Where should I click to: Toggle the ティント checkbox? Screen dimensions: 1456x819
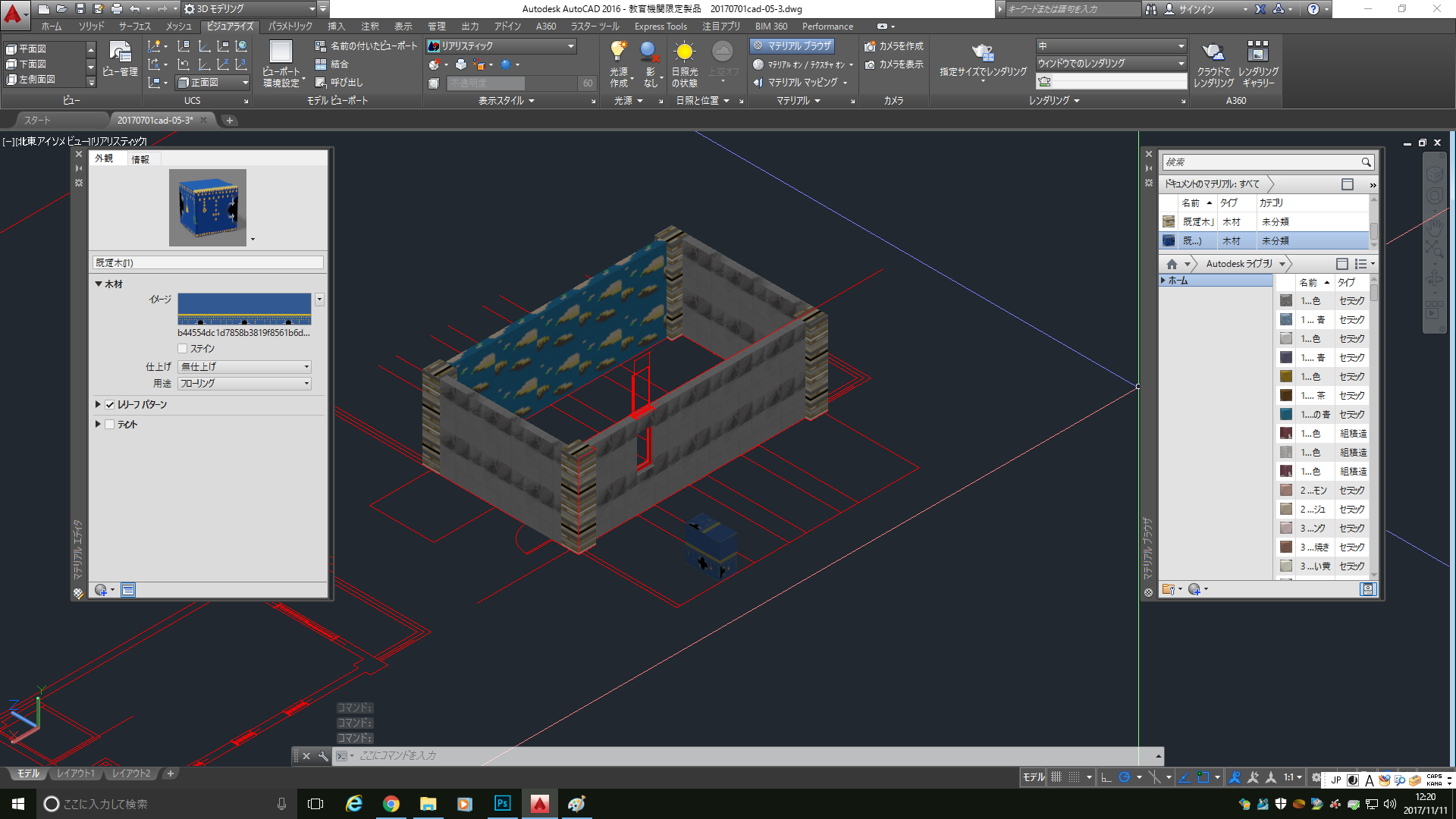[x=110, y=425]
